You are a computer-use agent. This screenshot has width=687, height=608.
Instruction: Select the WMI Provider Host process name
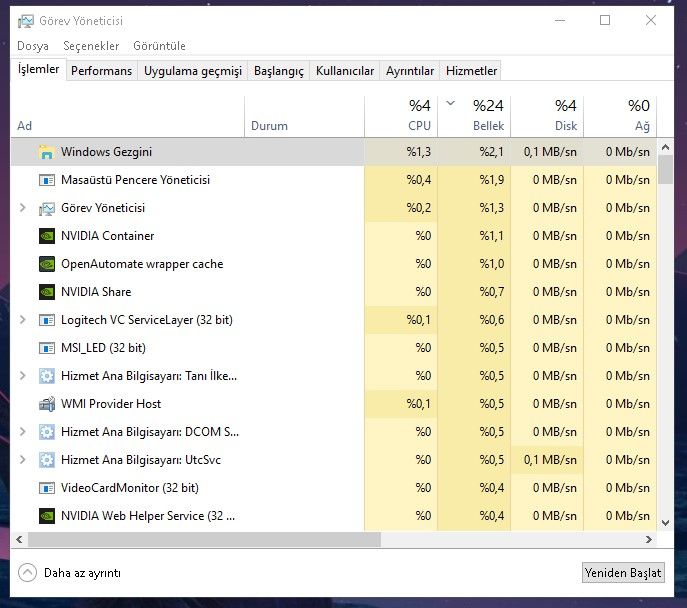[x=111, y=404]
